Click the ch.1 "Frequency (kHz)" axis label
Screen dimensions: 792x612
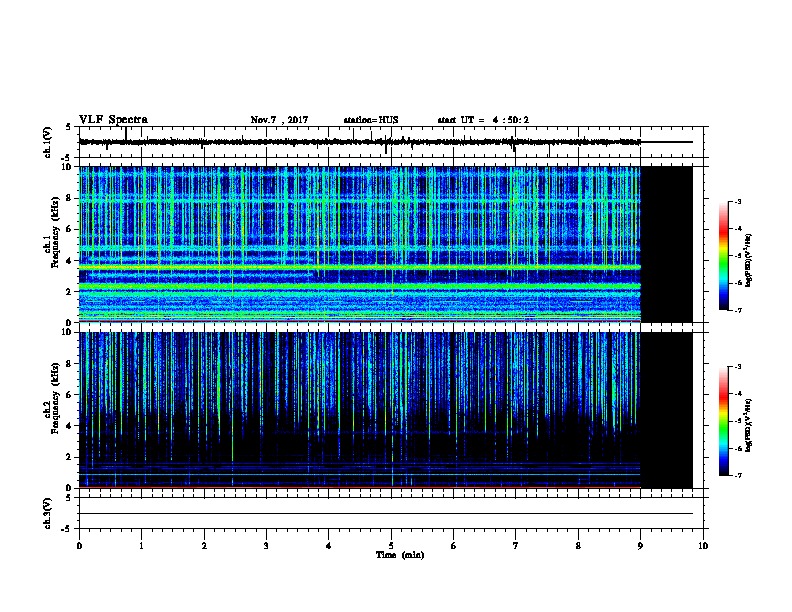(x=55, y=232)
